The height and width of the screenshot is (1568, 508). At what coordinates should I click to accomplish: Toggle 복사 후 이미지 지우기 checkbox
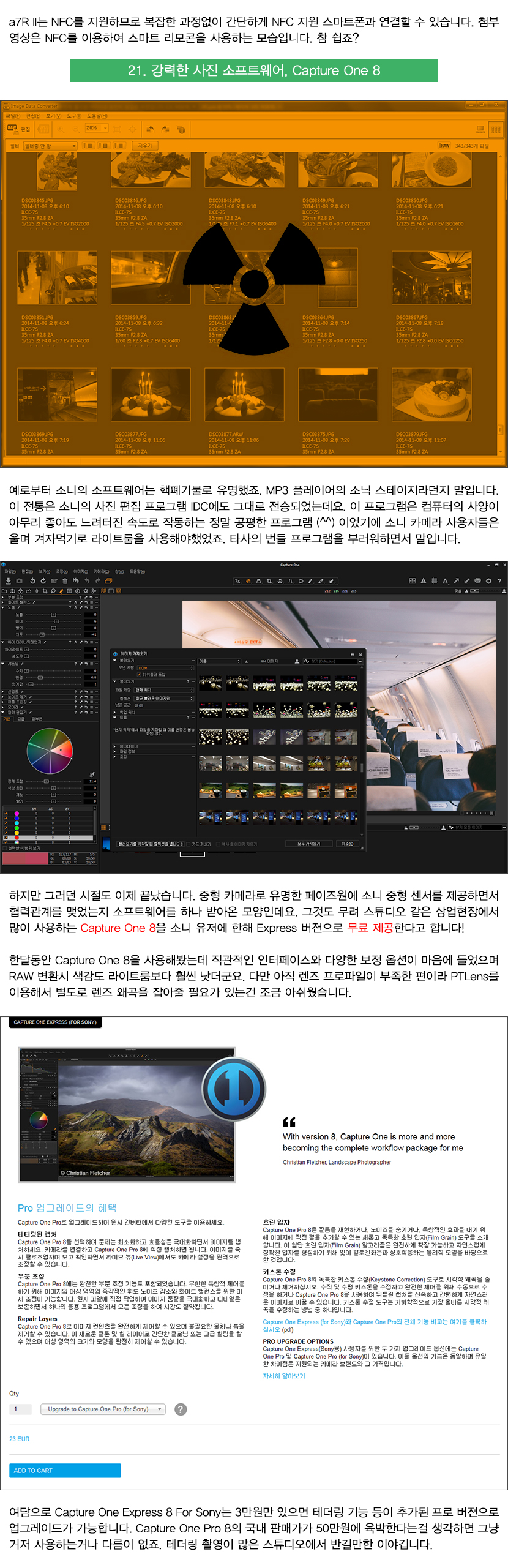(219, 844)
